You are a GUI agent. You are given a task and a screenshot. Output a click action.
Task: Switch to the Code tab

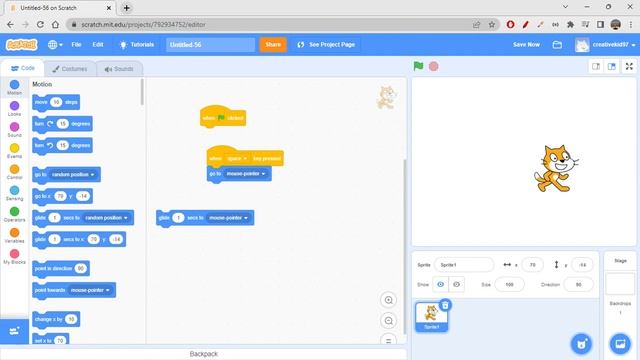(23, 68)
